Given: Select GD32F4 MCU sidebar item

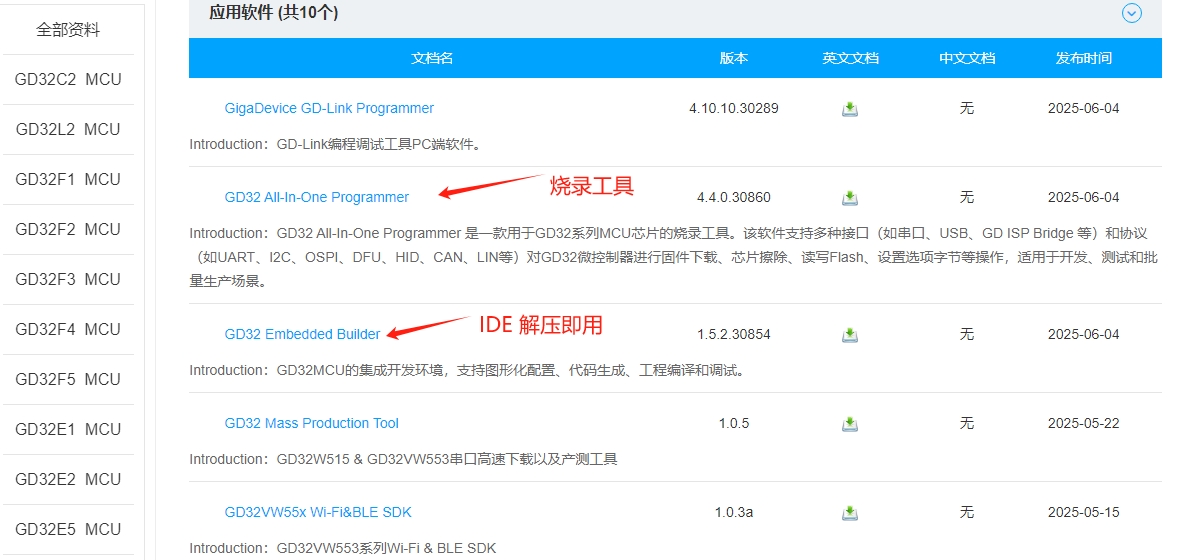Looking at the screenshot, I should point(68,330).
